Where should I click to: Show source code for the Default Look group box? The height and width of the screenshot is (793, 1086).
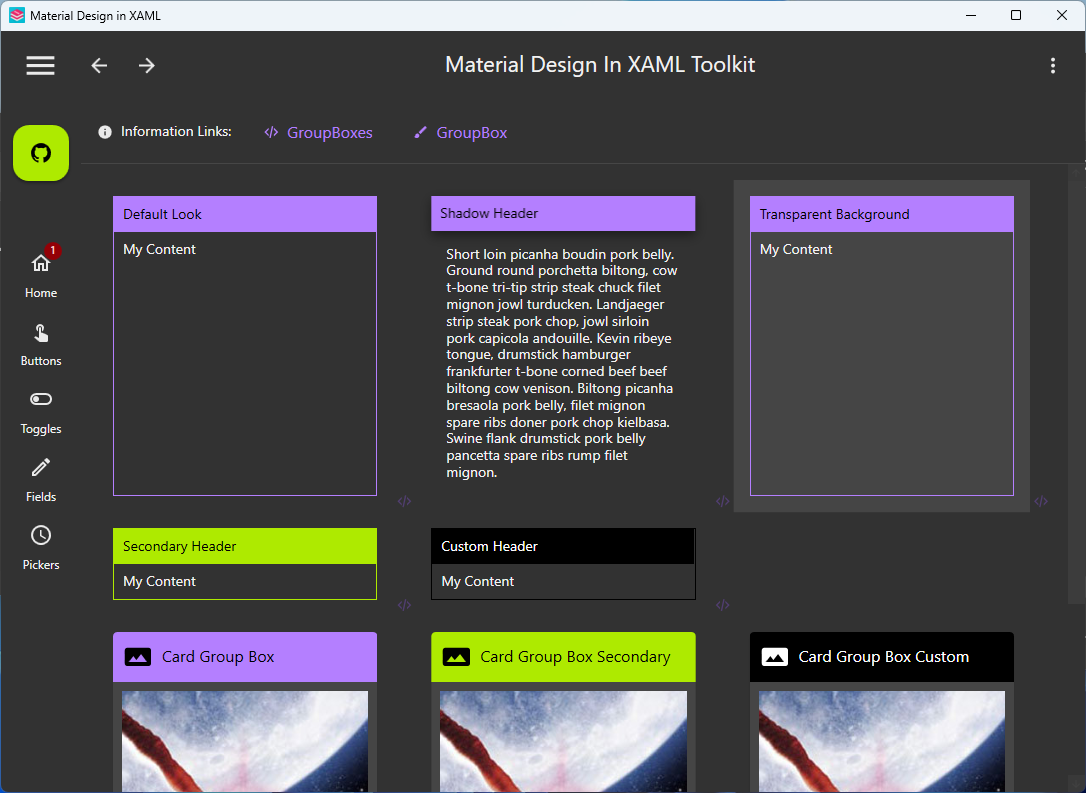[405, 501]
